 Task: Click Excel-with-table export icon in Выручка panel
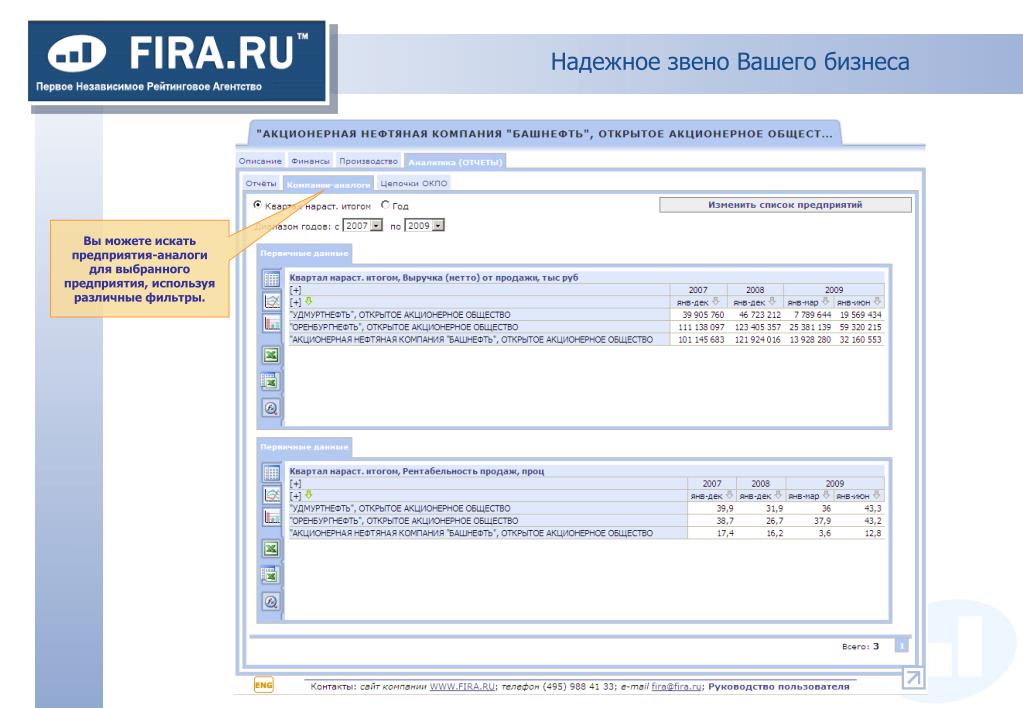[271, 381]
